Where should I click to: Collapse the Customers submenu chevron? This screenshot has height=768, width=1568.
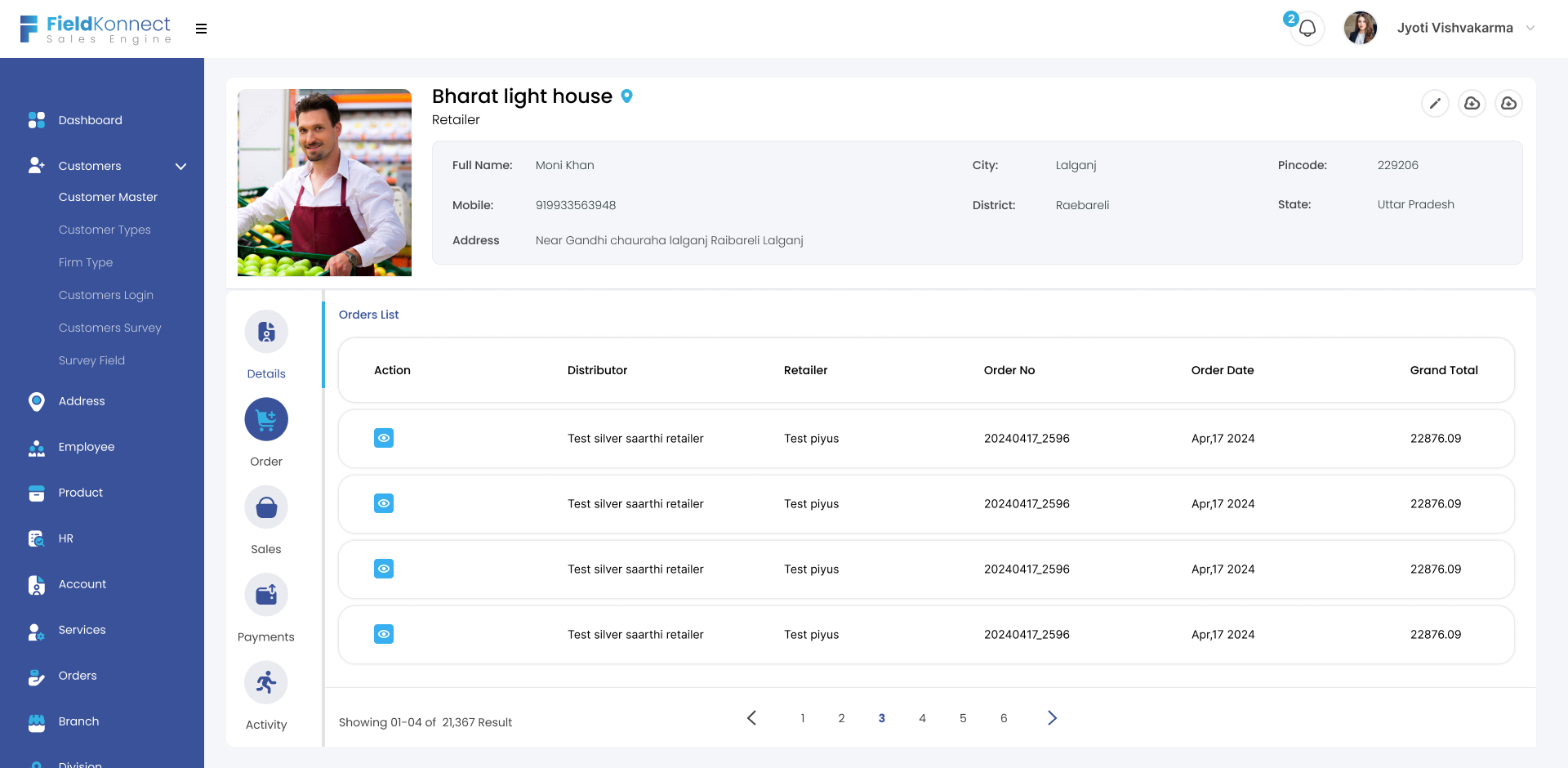(181, 166)
